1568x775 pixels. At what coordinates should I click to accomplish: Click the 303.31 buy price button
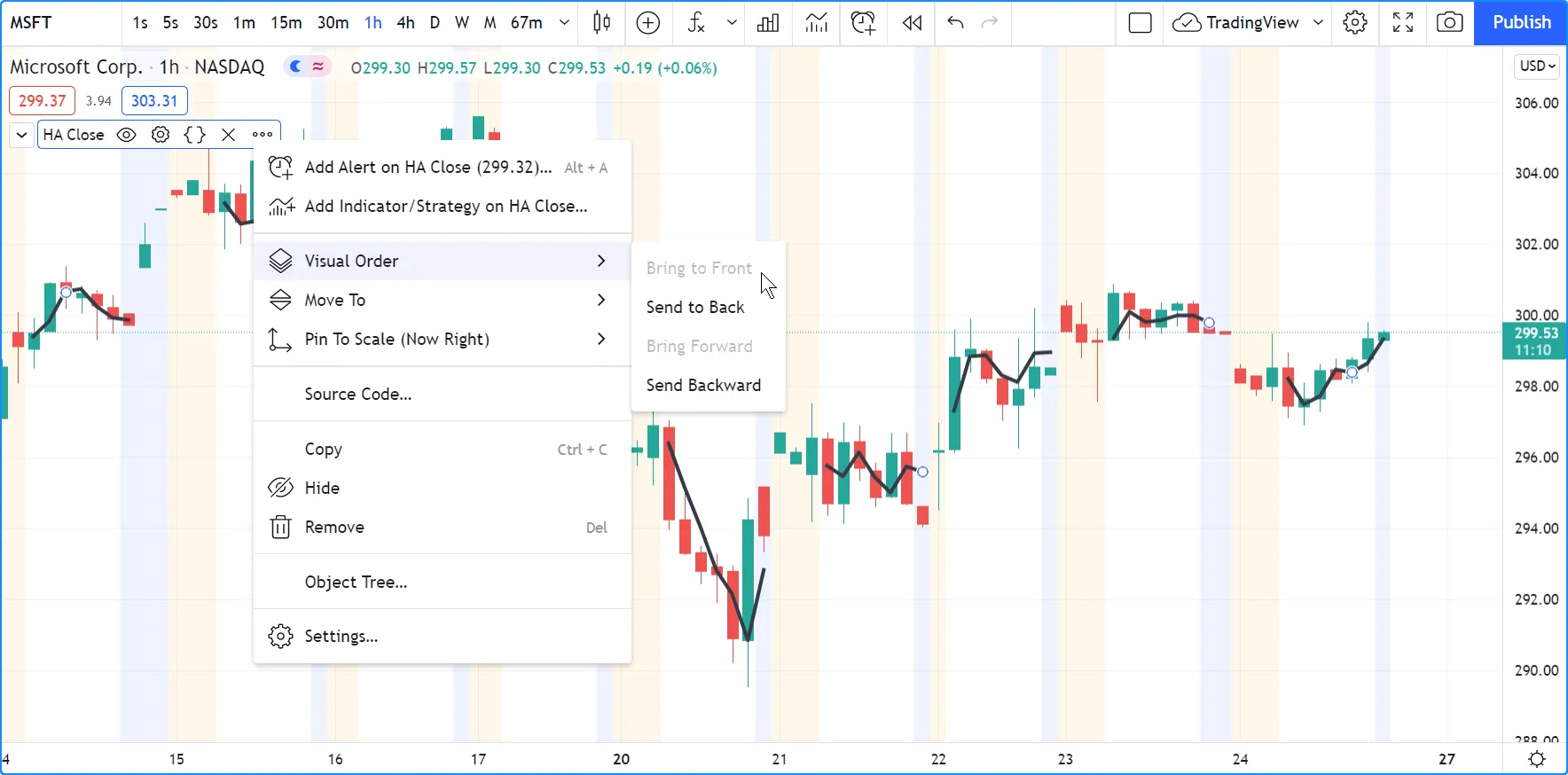(154, 101)
